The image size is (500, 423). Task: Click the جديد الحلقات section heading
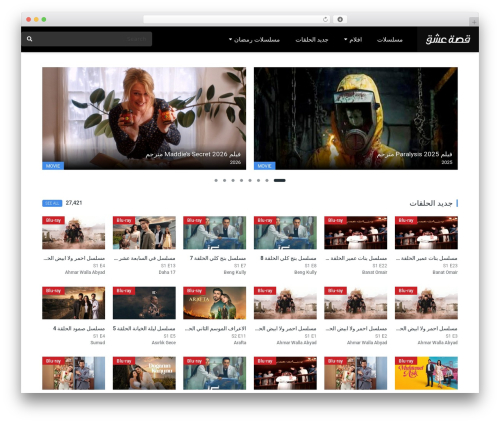coord(431,203)
